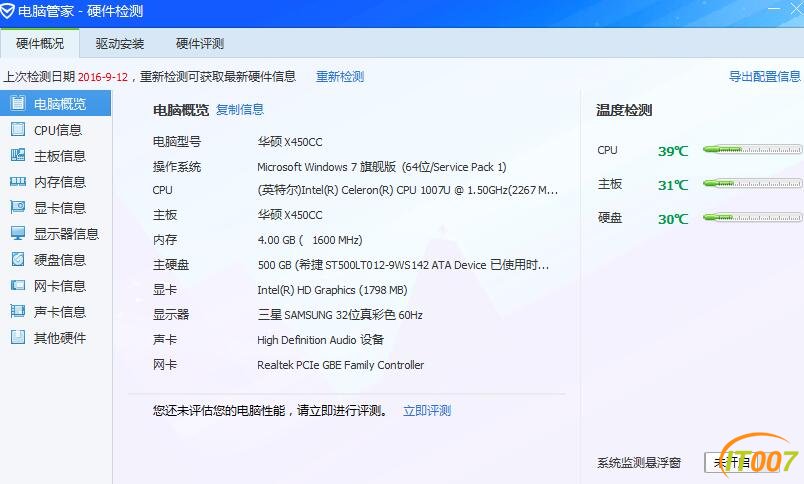Click the 主板 temperature gauge bar
The height and width of the screenshot is (484, 804).
752,183
